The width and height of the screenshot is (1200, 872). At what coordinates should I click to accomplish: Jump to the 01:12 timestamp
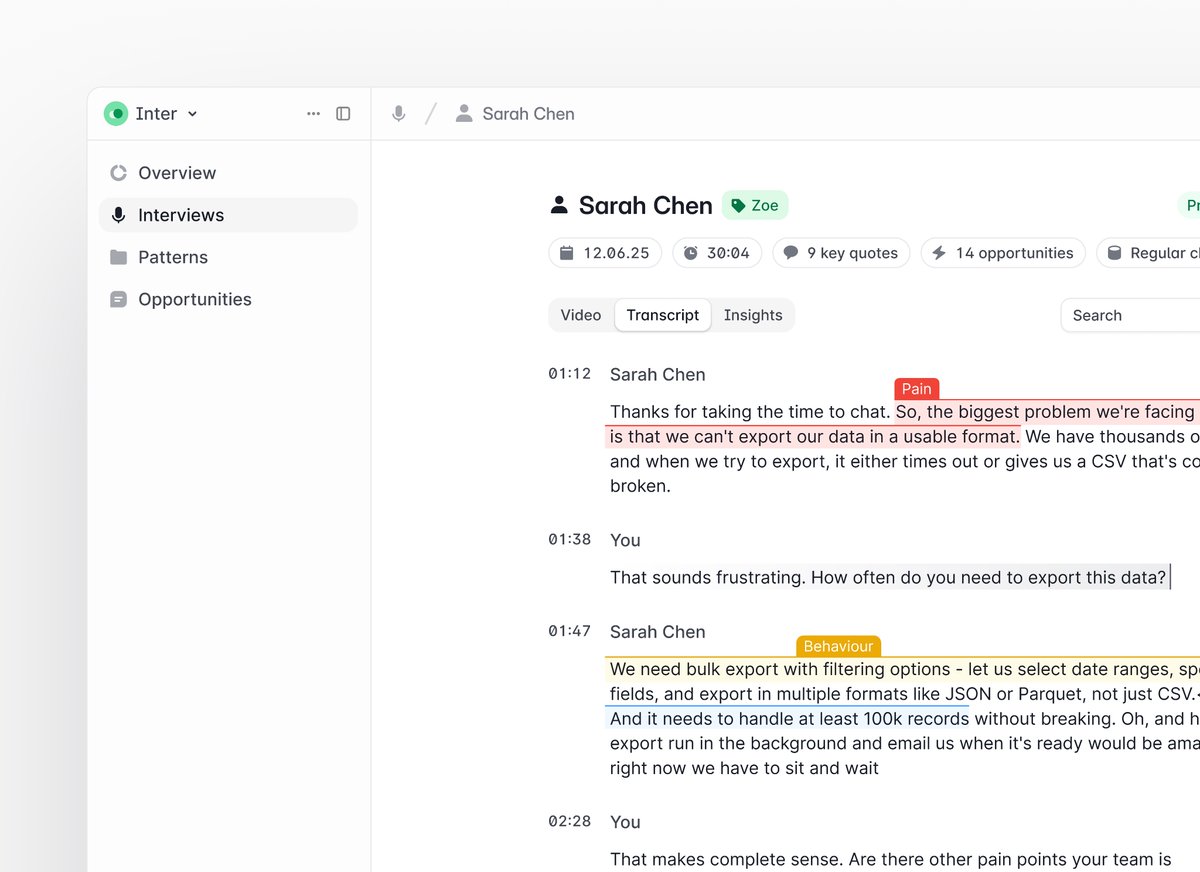[570, 374]
